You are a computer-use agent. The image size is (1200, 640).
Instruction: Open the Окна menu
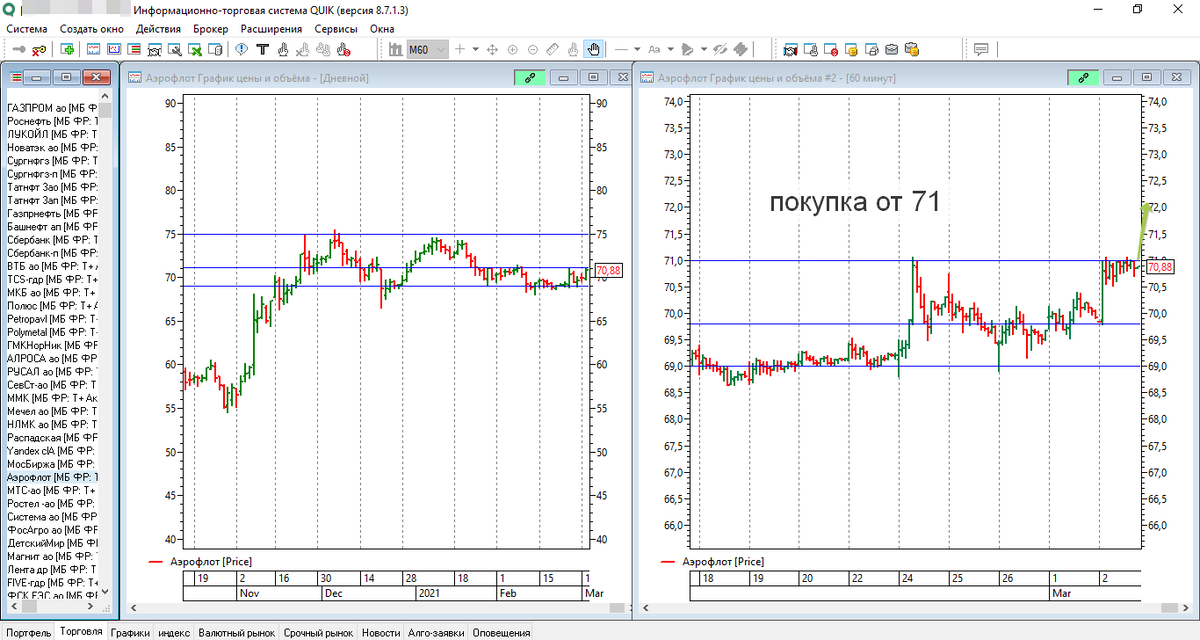pos(382,29)
